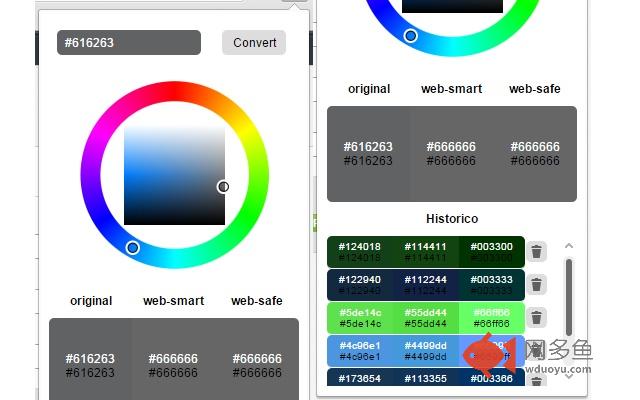Select original #616263 swatch in right panel
The height and width of the screenshot is (400, 640).
coord(368,154)
